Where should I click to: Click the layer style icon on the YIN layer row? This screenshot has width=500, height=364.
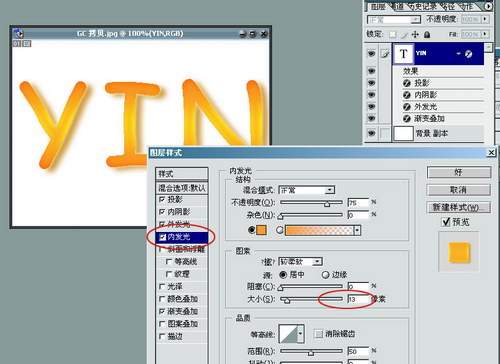pyautogui.click(x=469, y=54)
